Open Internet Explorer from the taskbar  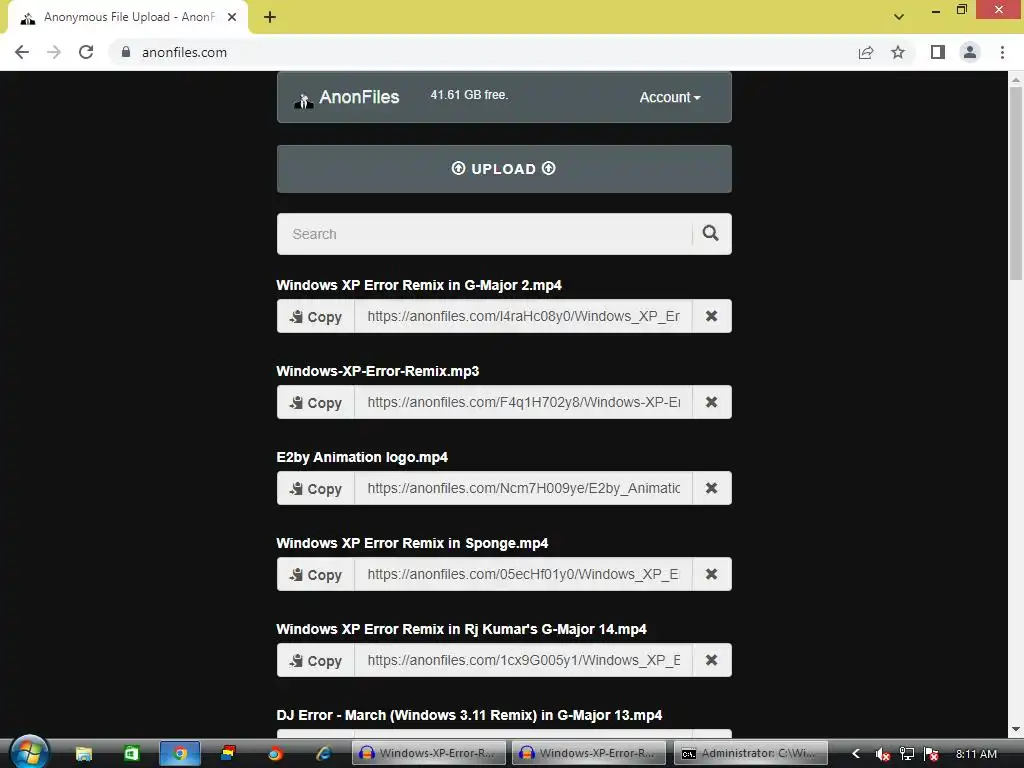point(323,754)
